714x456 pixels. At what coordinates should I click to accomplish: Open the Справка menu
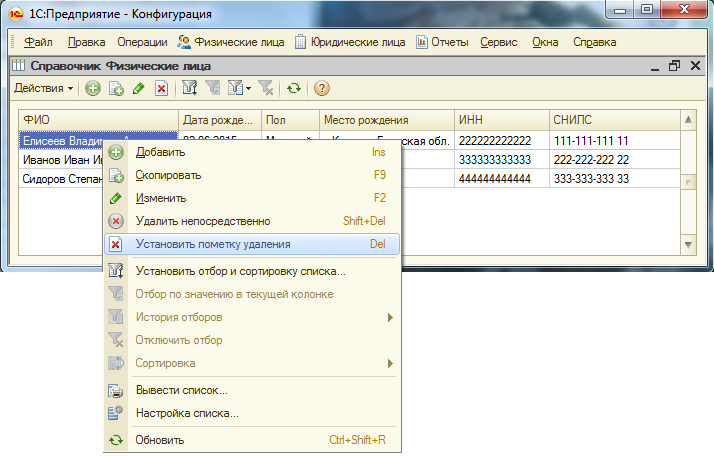click(x=594, y=42)
